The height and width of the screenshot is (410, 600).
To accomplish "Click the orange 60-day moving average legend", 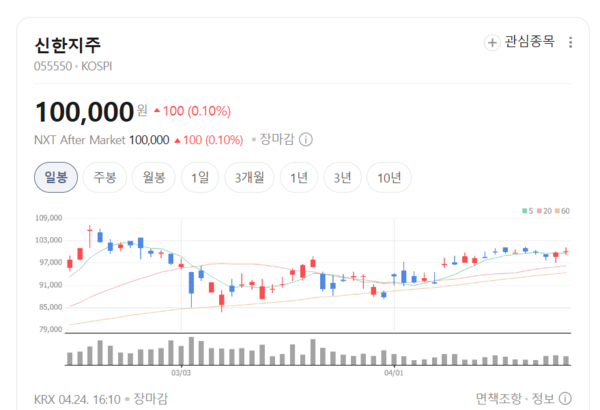I will 561,211.
